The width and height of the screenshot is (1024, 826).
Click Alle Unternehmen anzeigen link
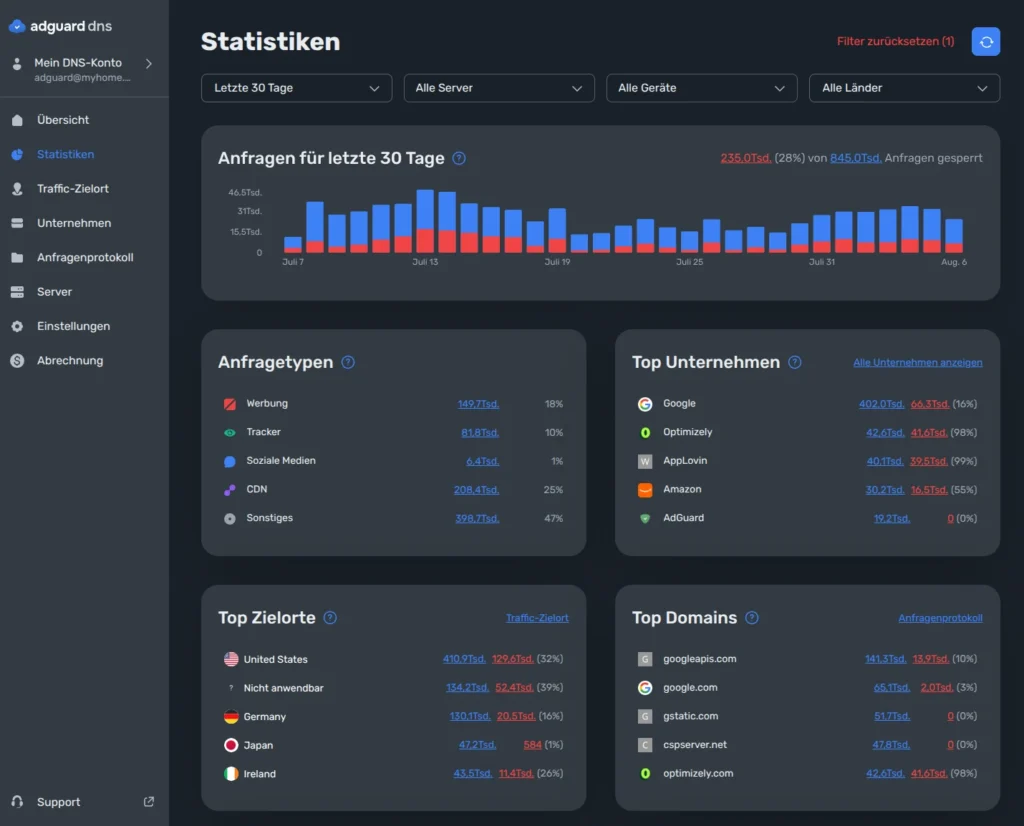coord(918,363)
